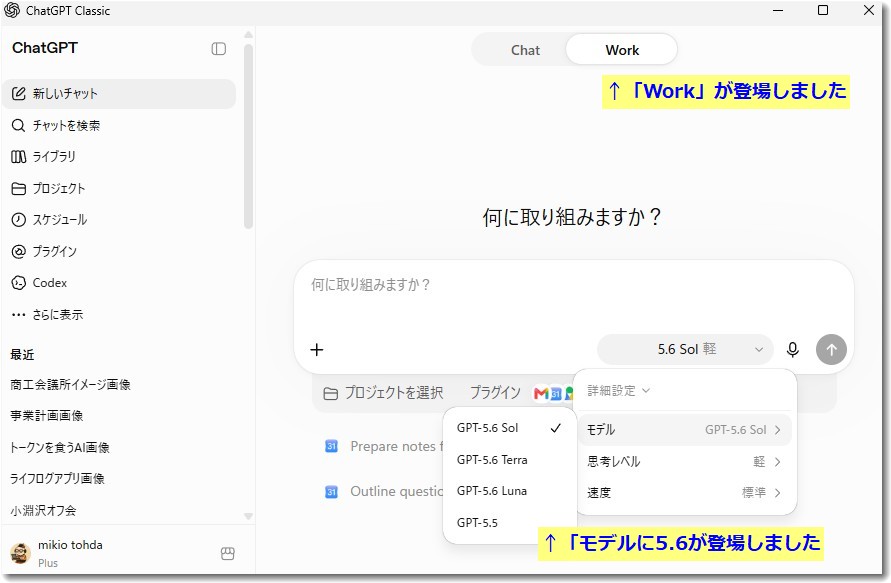This screenshot has height=583, width=891.
Task: Open スケジュール in sidebar
Action: (119, 220)
